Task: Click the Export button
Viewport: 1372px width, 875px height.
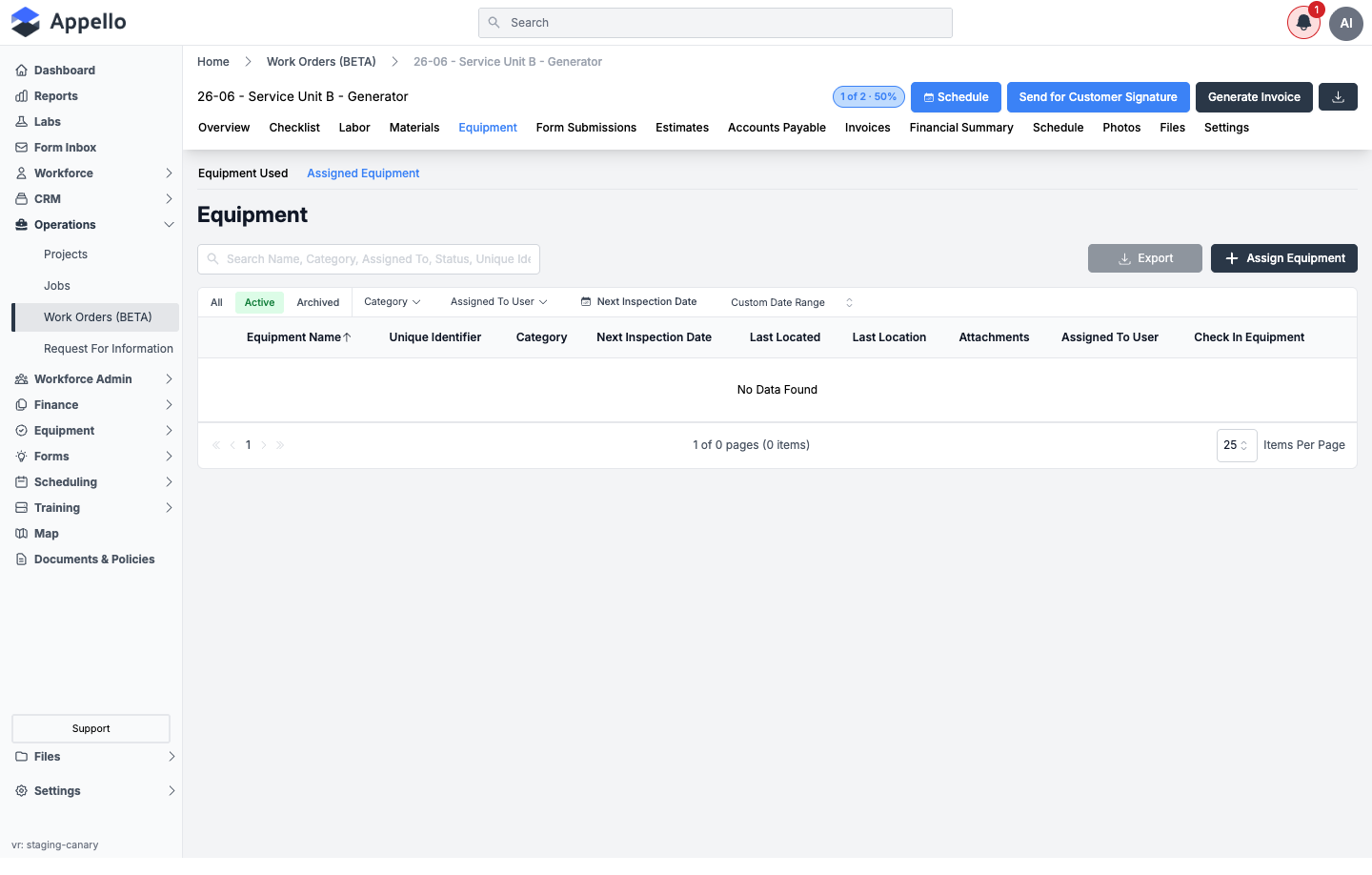Action: [x=1145, y=258]
